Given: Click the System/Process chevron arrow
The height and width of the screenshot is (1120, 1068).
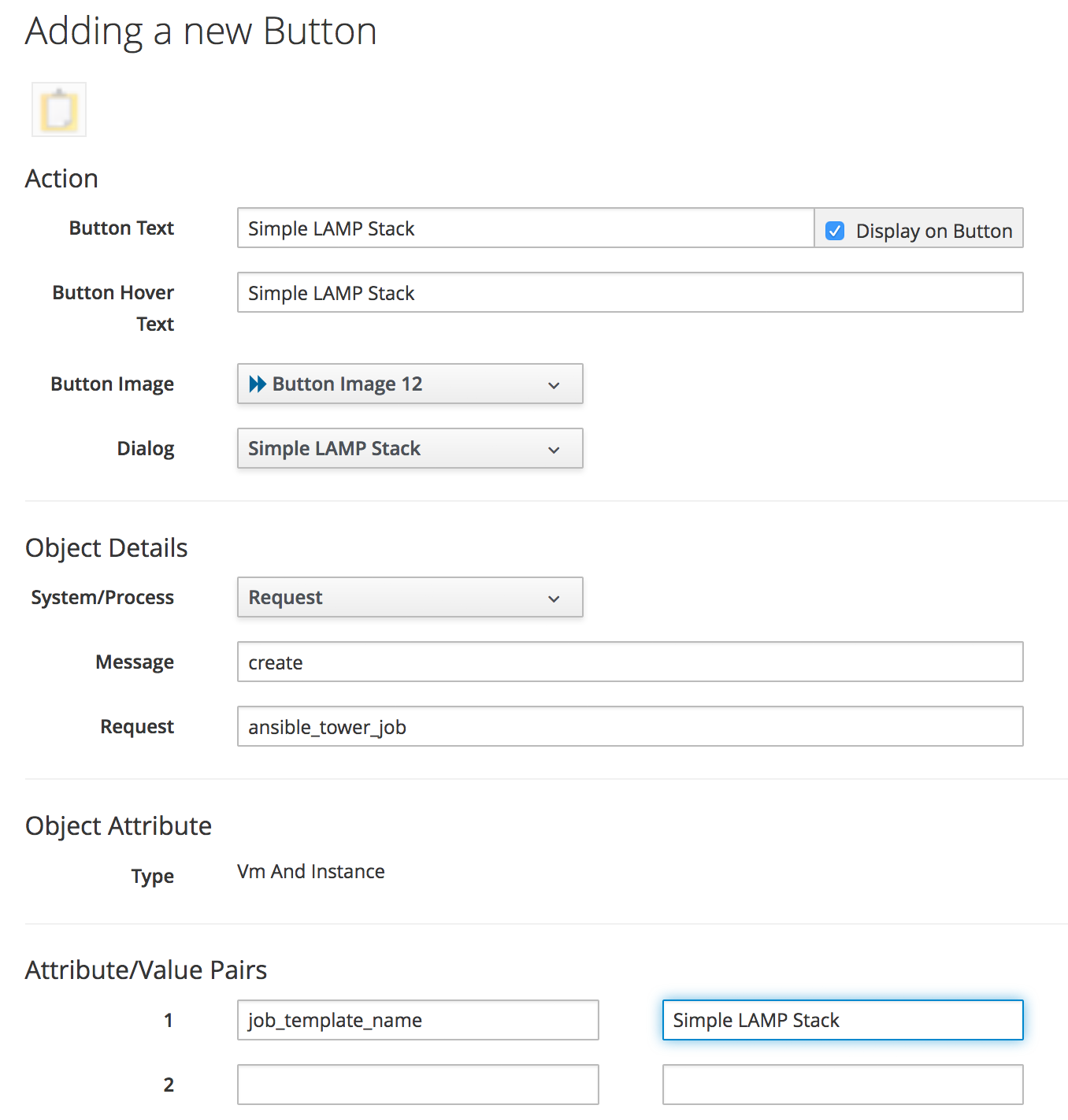Looking at the screenshot, I should click(554, 599).
